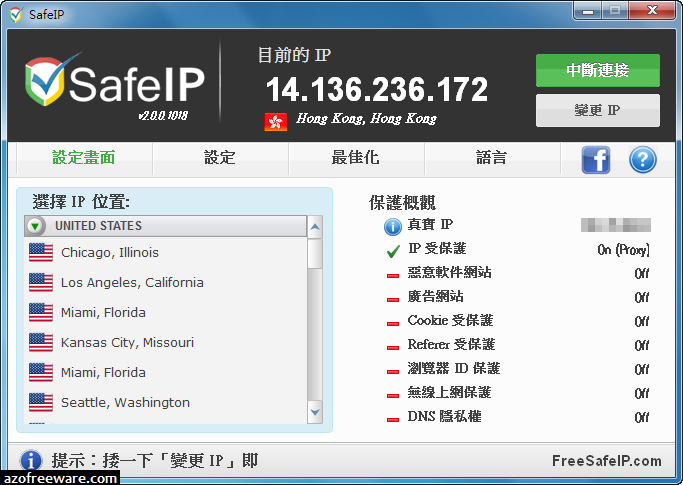Image resolution: width=683 pixels, height=485 pixels.
Task: Click the location list scroll up arrow
Action: (315, 227)
